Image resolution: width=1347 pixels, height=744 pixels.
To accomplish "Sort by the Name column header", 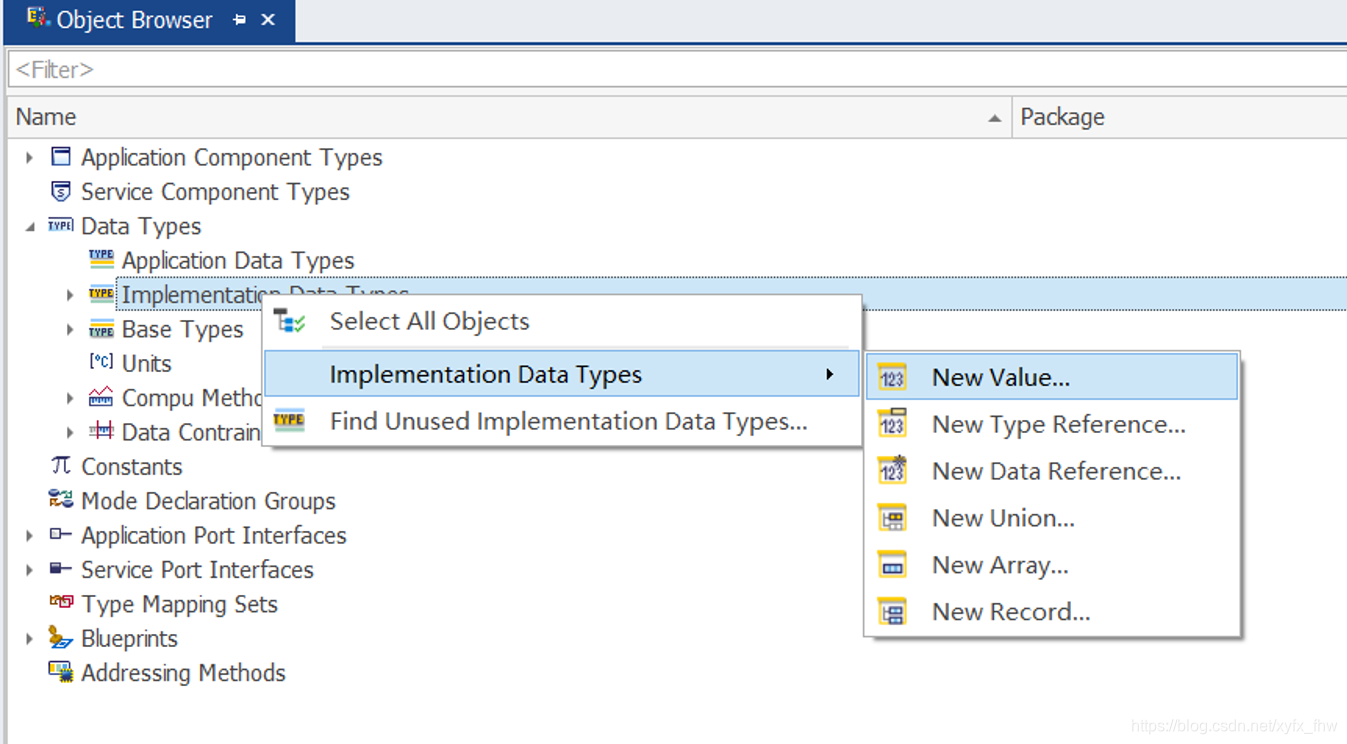I will 509,117.
